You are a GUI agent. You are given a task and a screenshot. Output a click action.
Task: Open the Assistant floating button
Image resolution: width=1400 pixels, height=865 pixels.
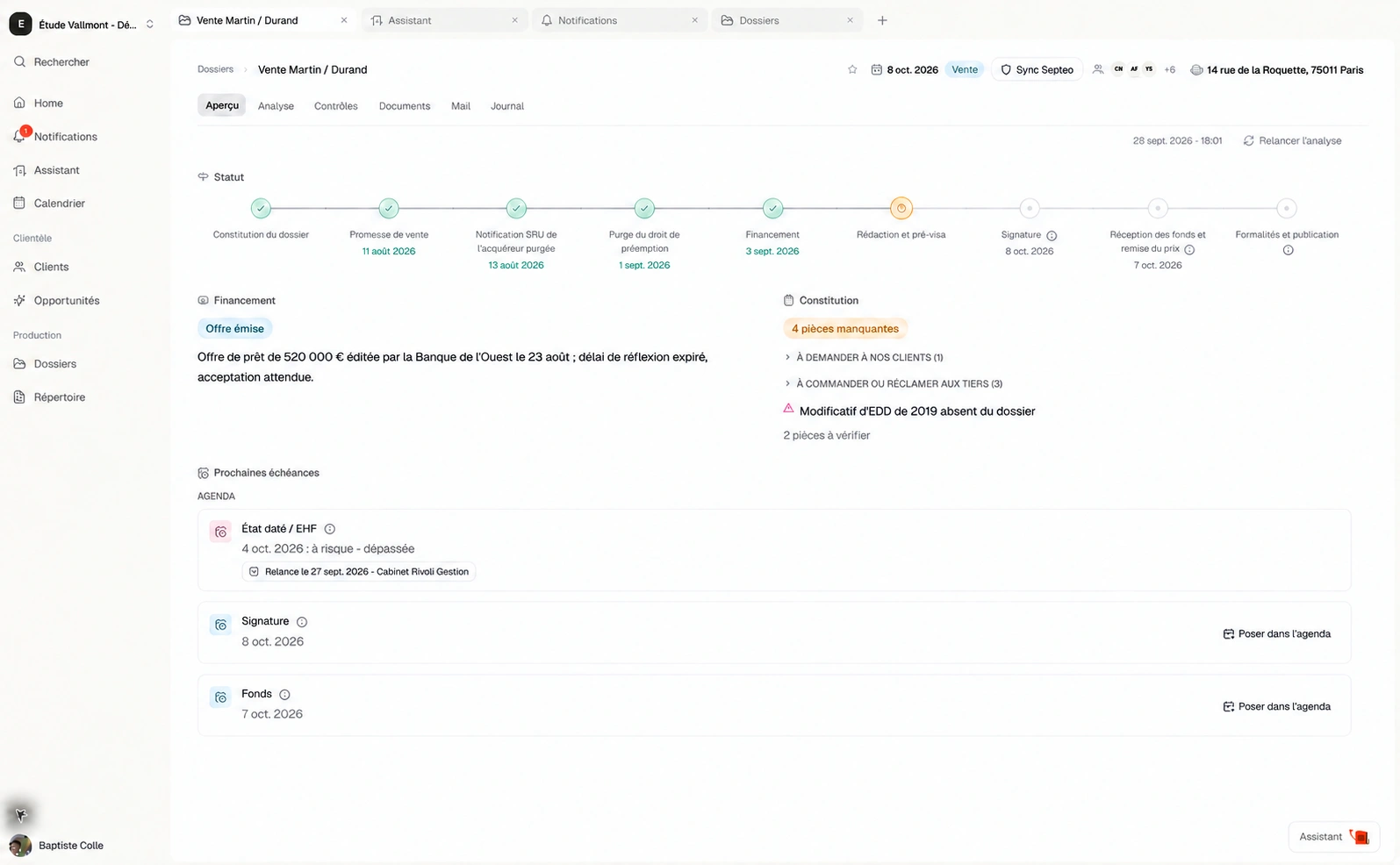1333,837
